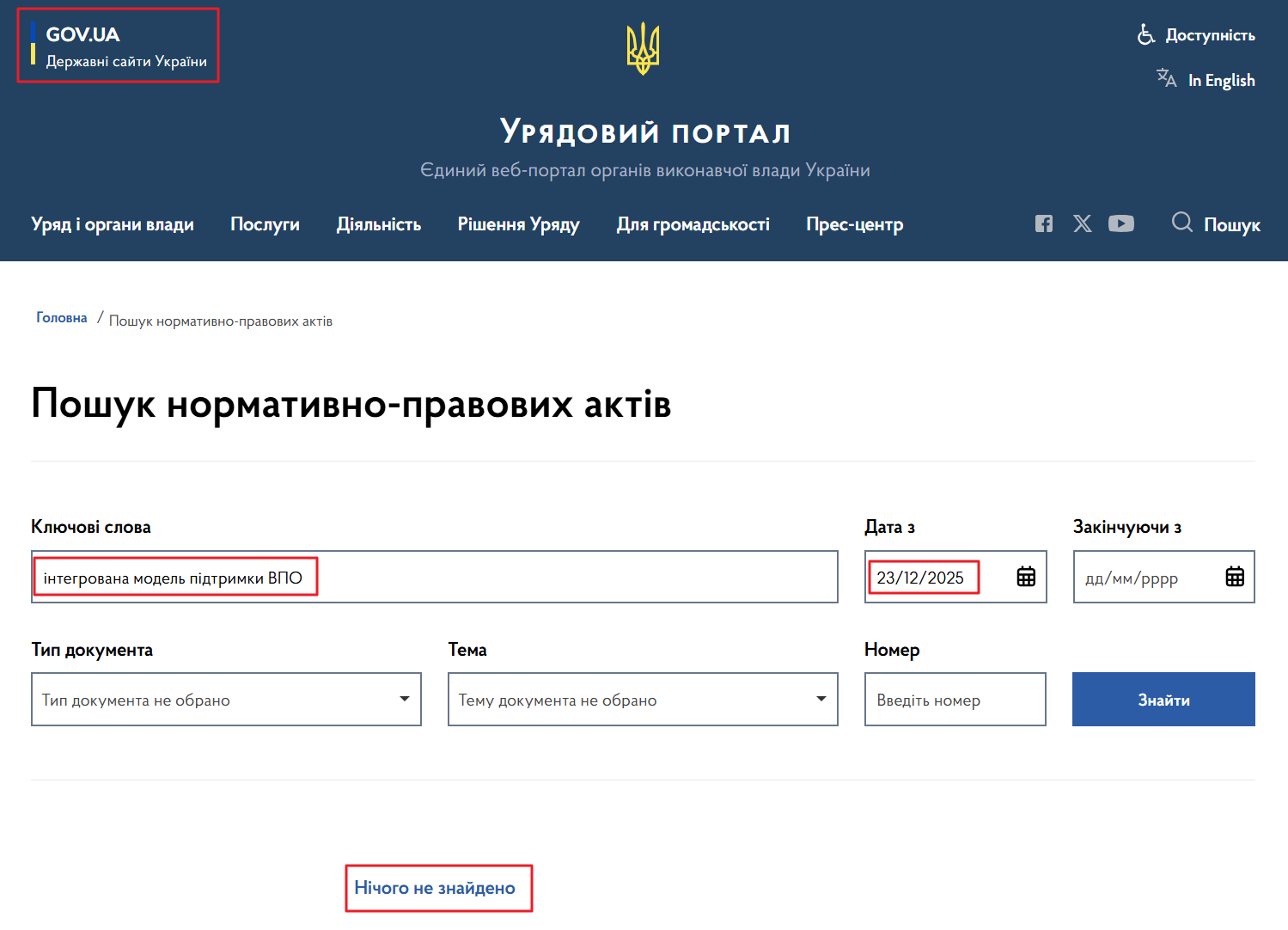Focus the 'Введіть номер' number field
1288x930 pixels.
pyautogui.click(x=955, y=700)
